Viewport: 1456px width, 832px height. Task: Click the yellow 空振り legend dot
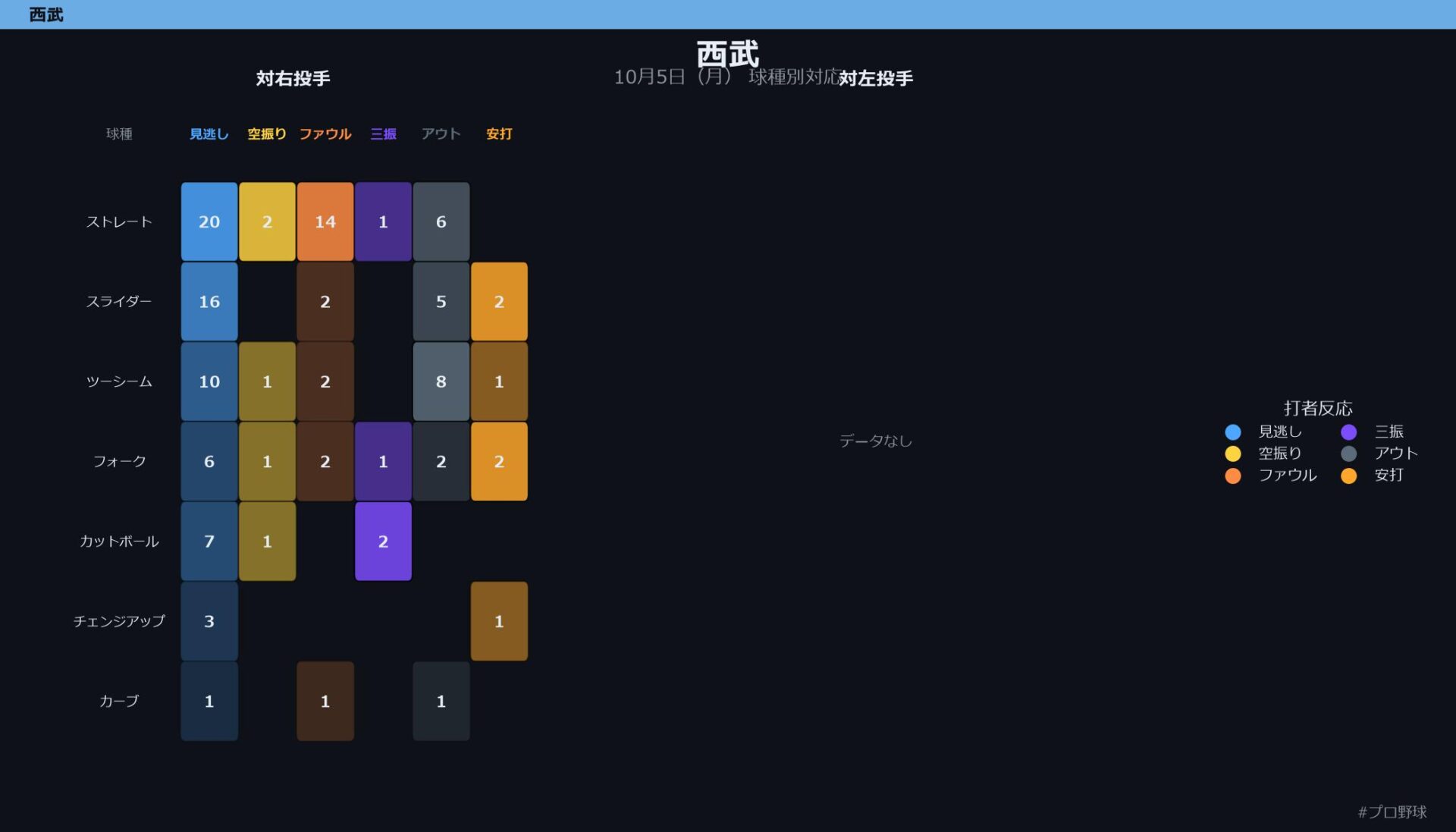(x=1232, y=454)
